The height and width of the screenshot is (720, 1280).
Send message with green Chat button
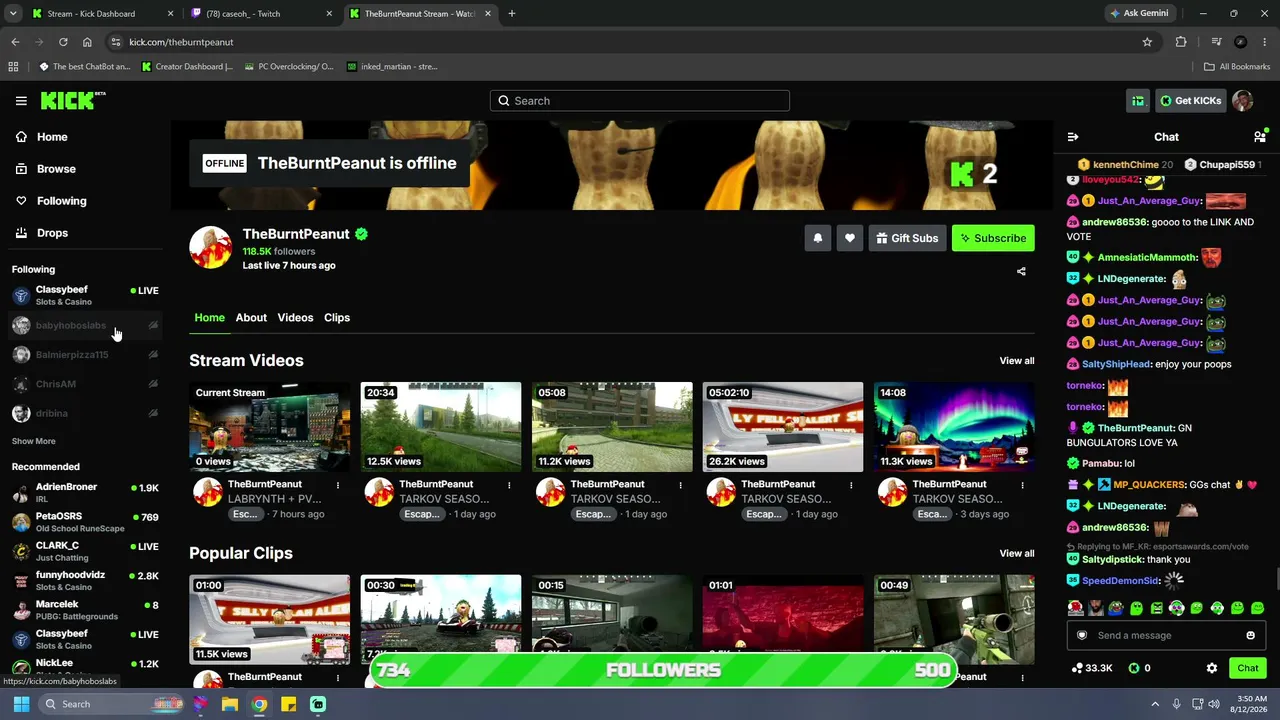click(x=1247, y=668)
